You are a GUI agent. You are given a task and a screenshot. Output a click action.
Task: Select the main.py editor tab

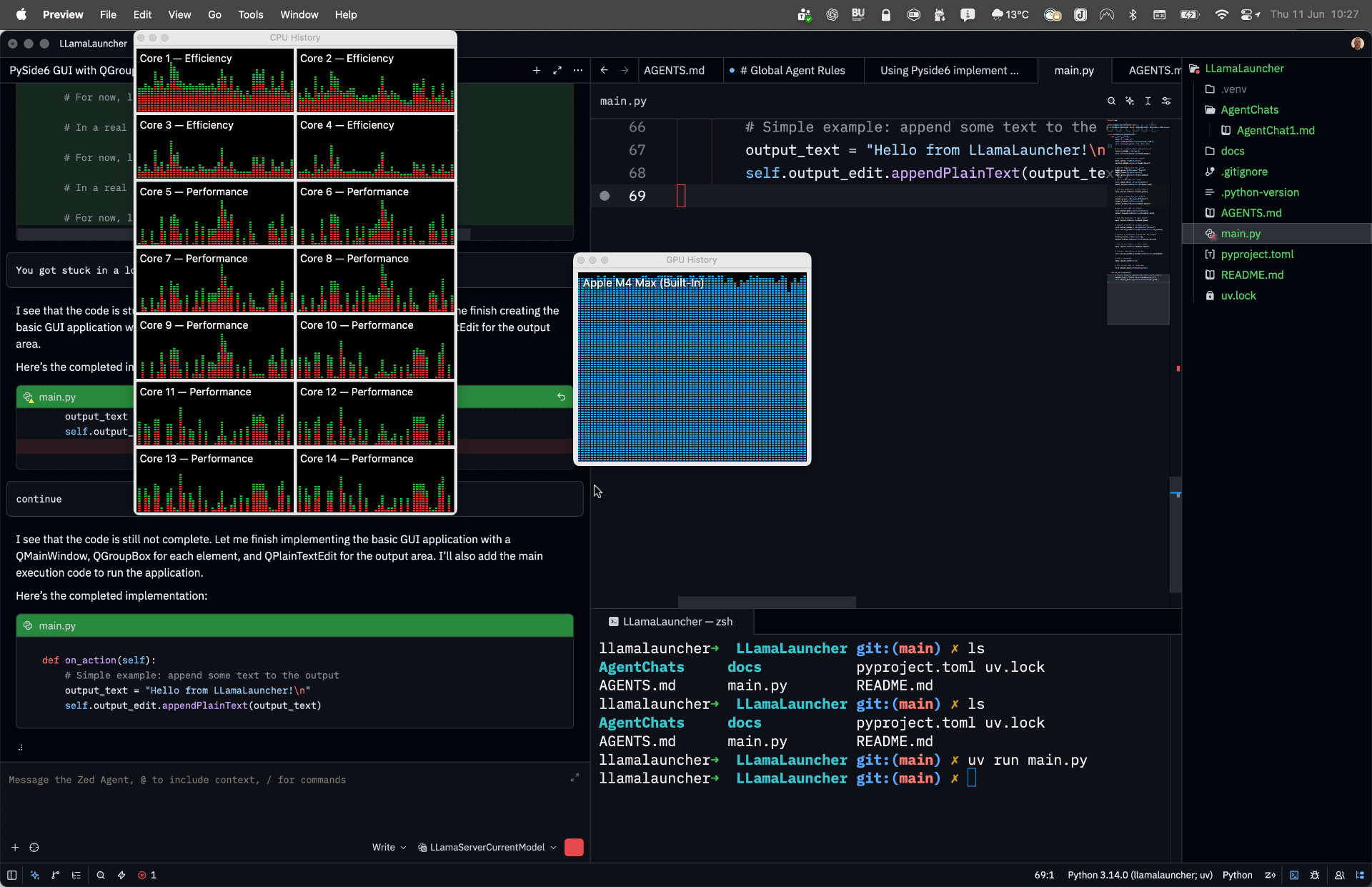[x=1074, y=70]
